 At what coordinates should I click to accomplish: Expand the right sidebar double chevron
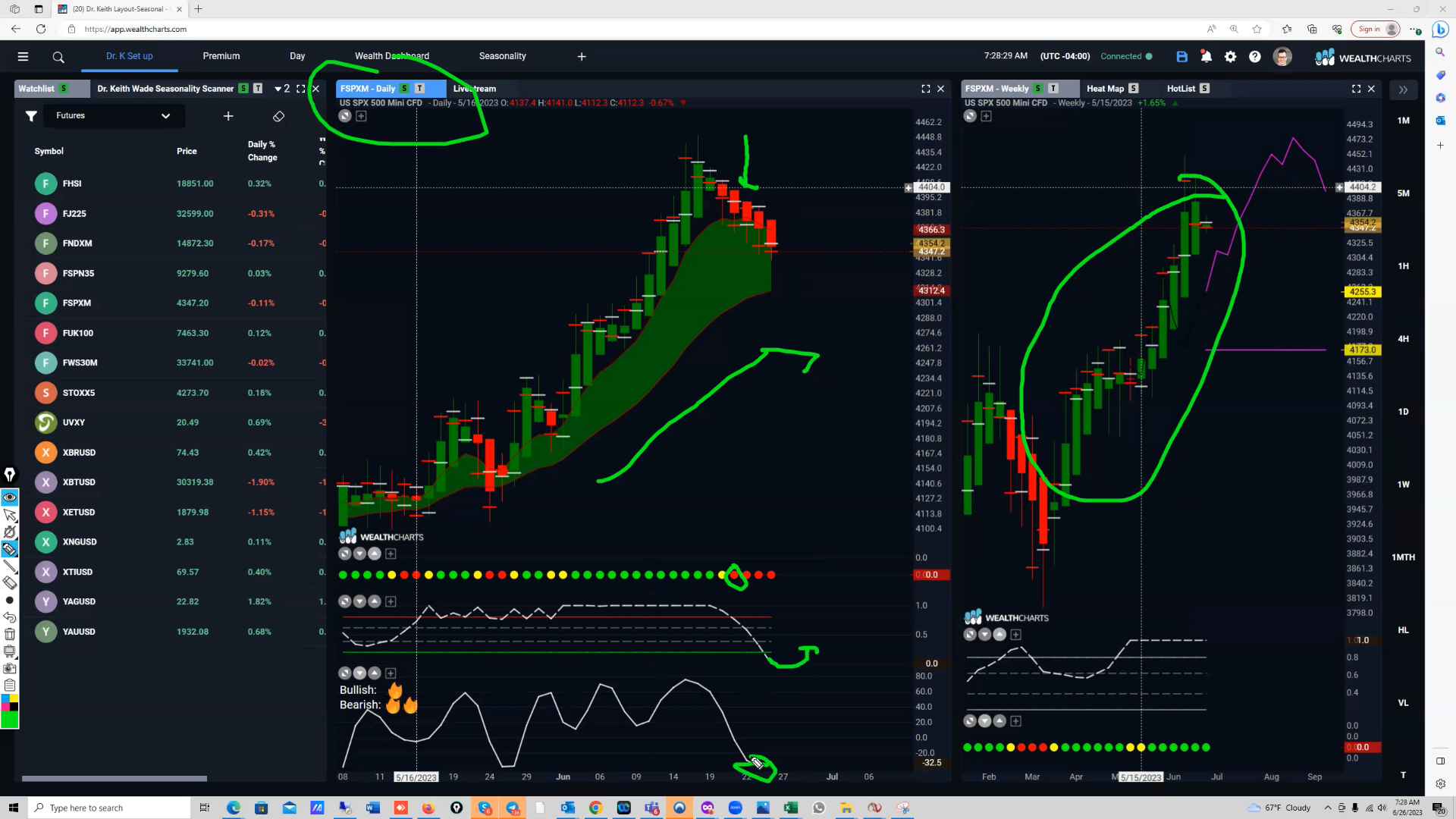[1403, 89]
